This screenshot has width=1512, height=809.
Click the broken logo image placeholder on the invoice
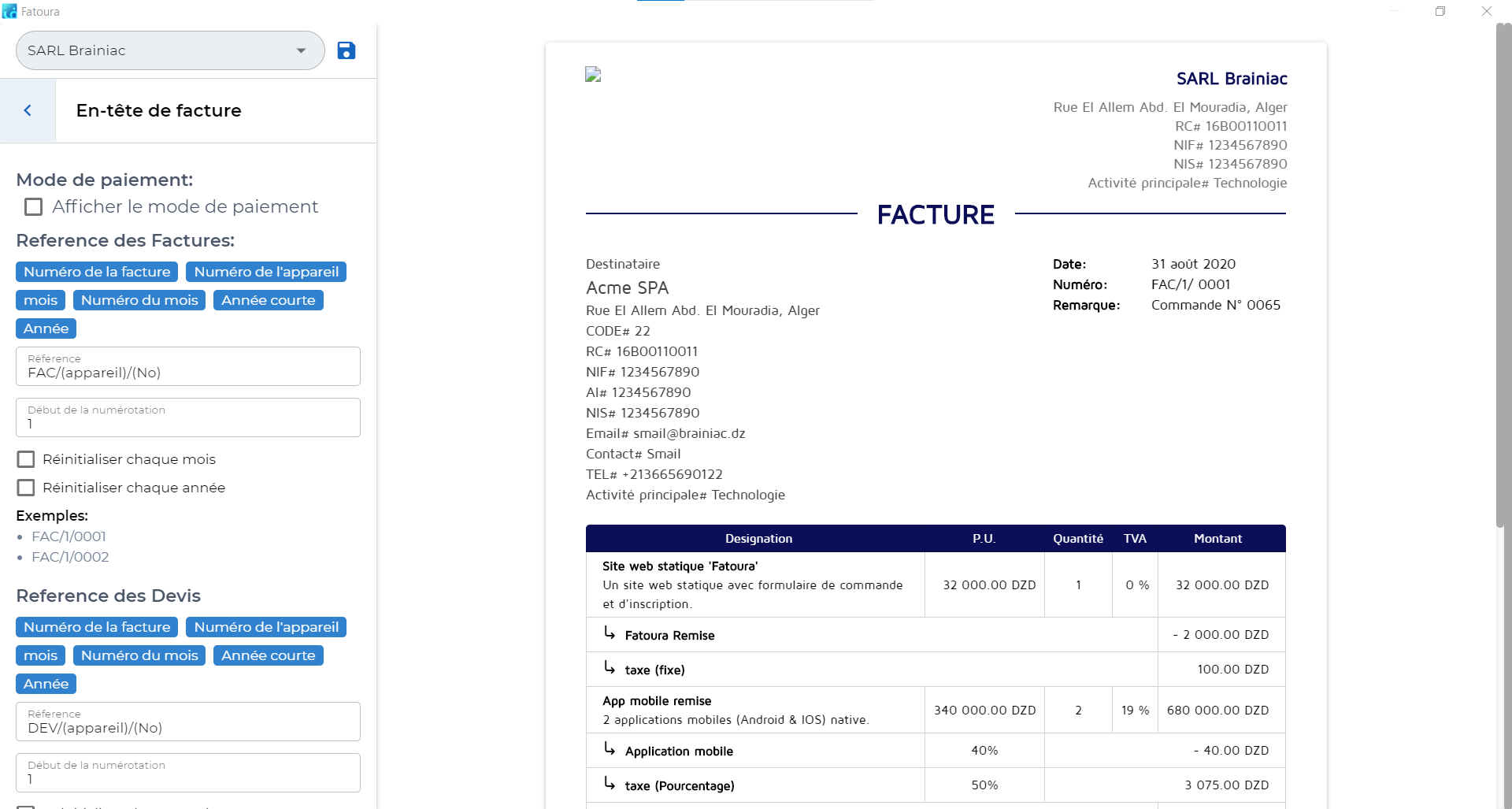[591, 75]
